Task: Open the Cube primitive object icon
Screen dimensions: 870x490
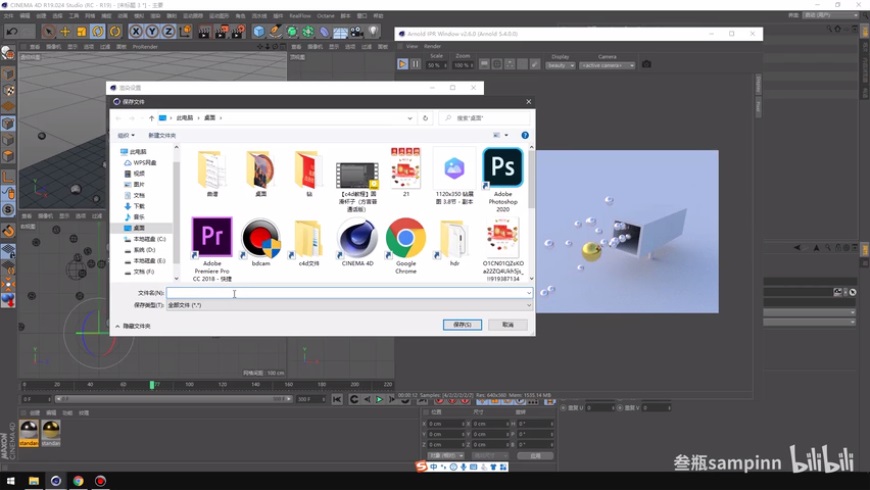Action: coord(259,32)
